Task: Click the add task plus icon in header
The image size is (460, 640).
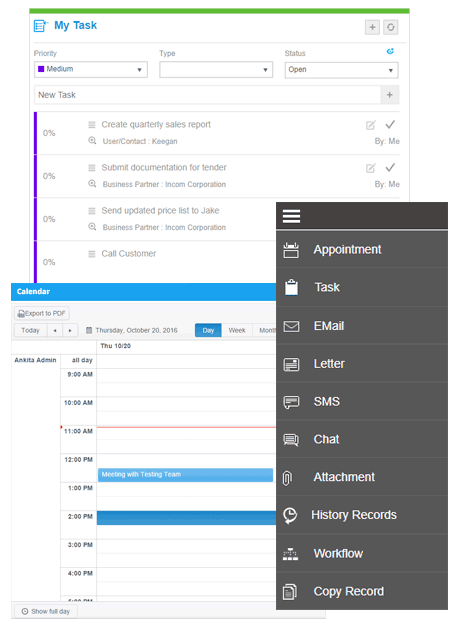Action: click(x=372, y=27)
